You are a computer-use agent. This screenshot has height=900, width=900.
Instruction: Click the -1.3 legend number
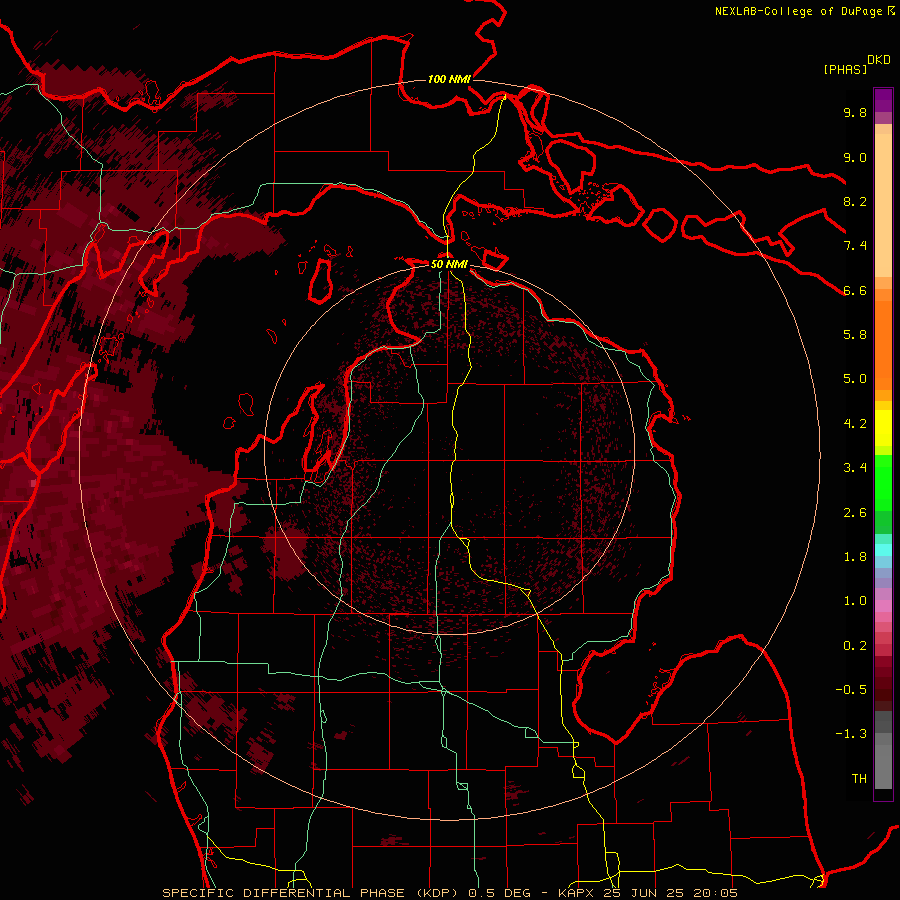point(851,734)
